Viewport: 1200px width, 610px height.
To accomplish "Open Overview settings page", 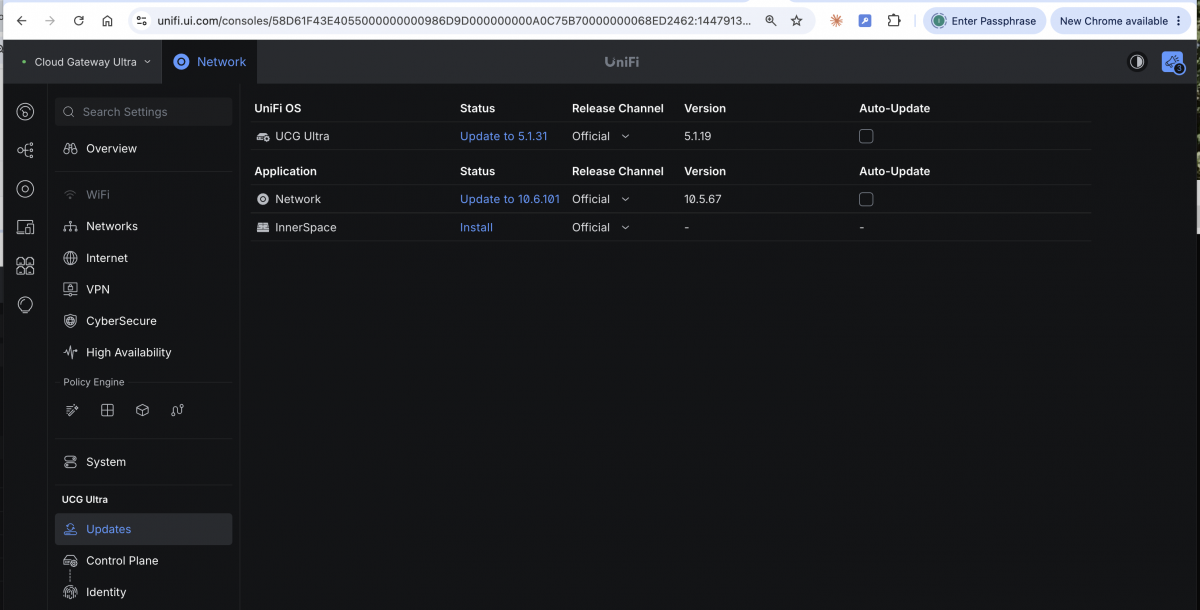I will (143, 149).
